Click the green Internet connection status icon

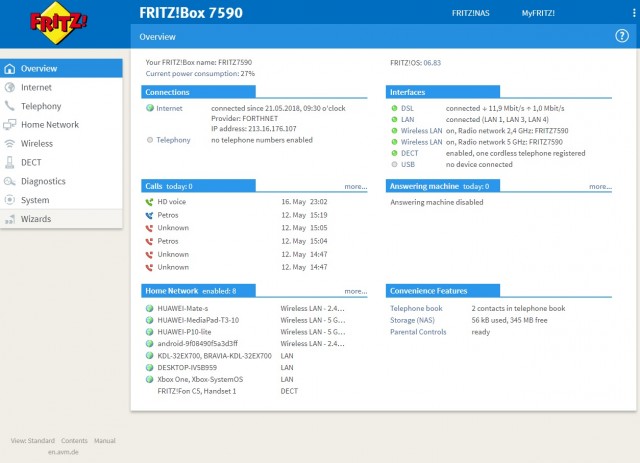pyautogui.click(x=150, y=108)
